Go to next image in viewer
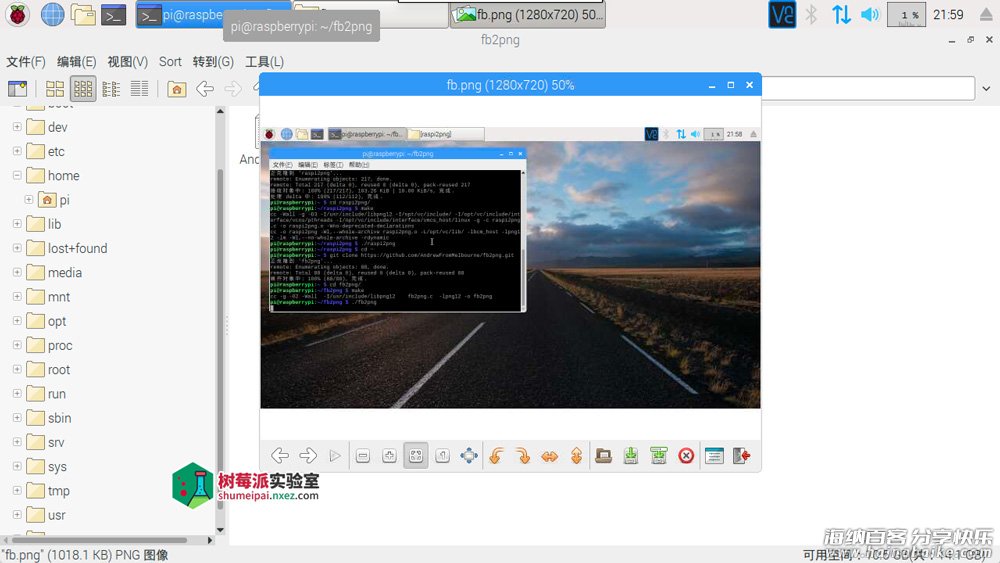 pyautogui.click(x=308, y=455)
